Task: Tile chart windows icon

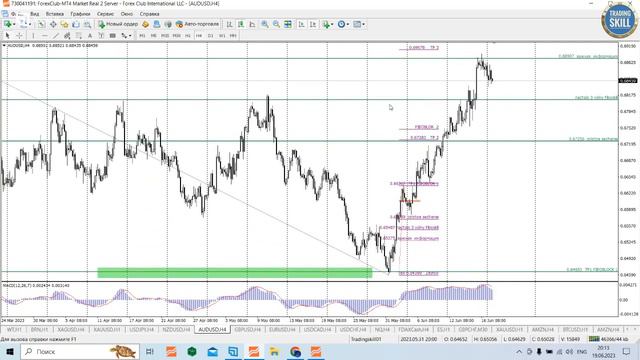Action: pos(288,24)
